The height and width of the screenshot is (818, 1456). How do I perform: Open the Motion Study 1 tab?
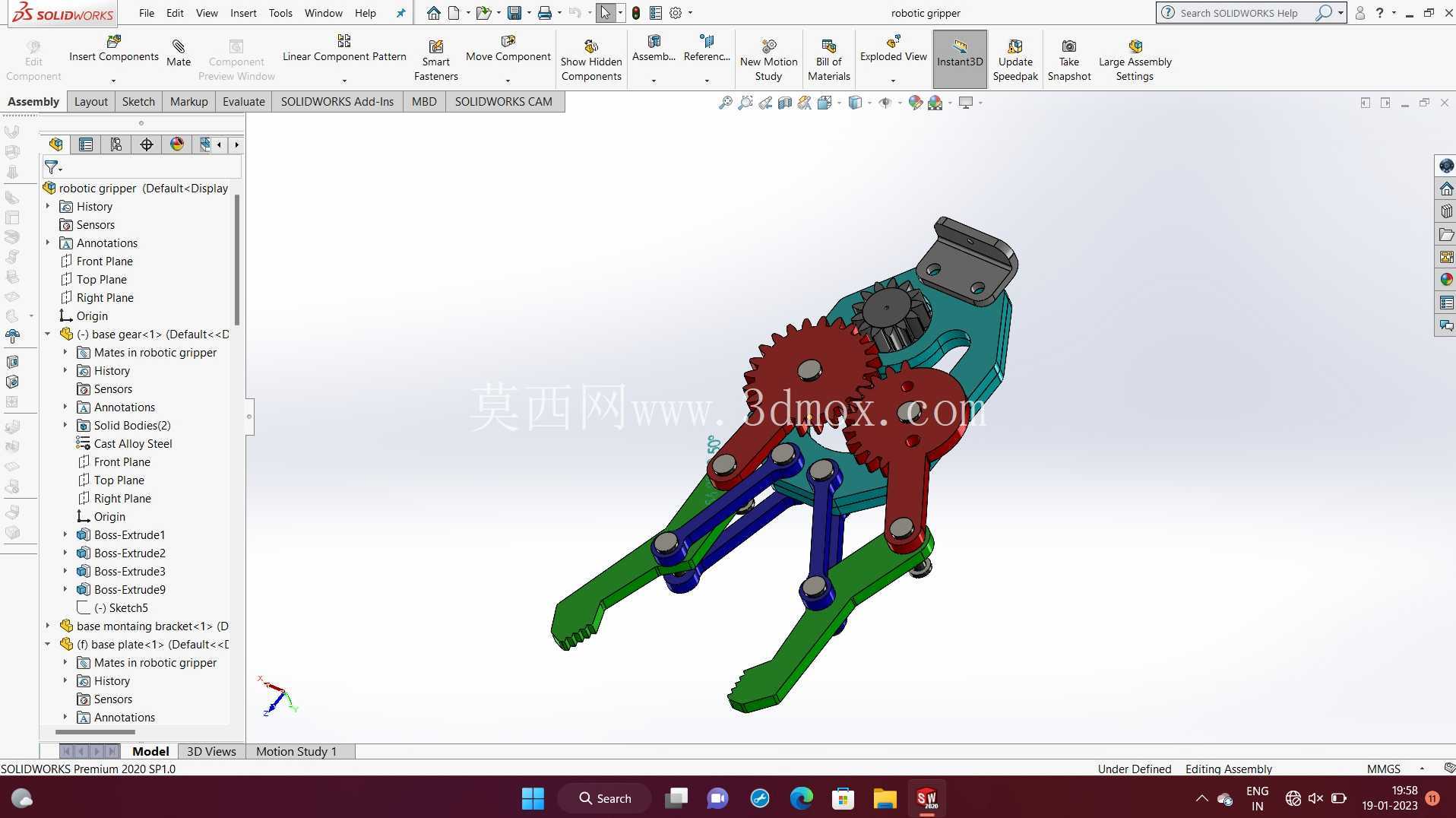296,751
